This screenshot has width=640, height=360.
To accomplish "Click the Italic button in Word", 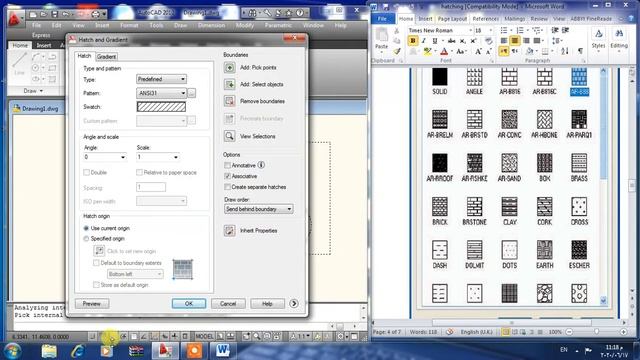I will click(424, 41).
